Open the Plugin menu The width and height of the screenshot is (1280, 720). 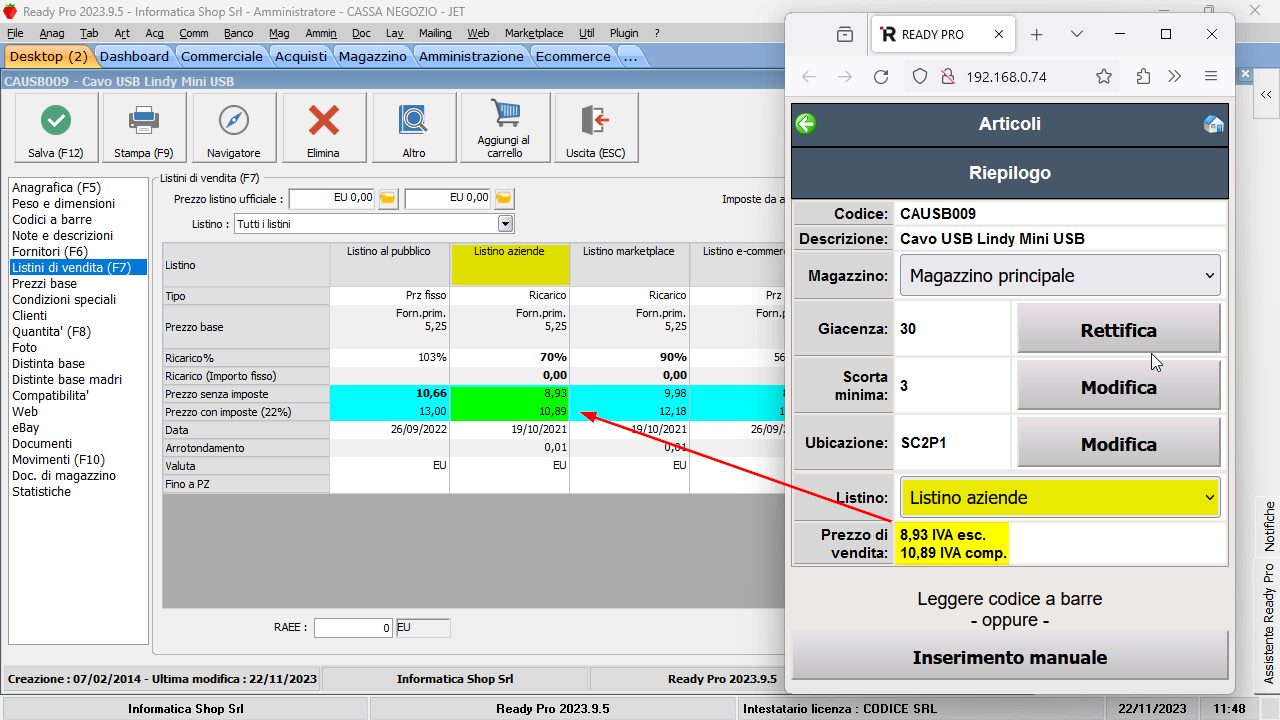tap(623, 33)
